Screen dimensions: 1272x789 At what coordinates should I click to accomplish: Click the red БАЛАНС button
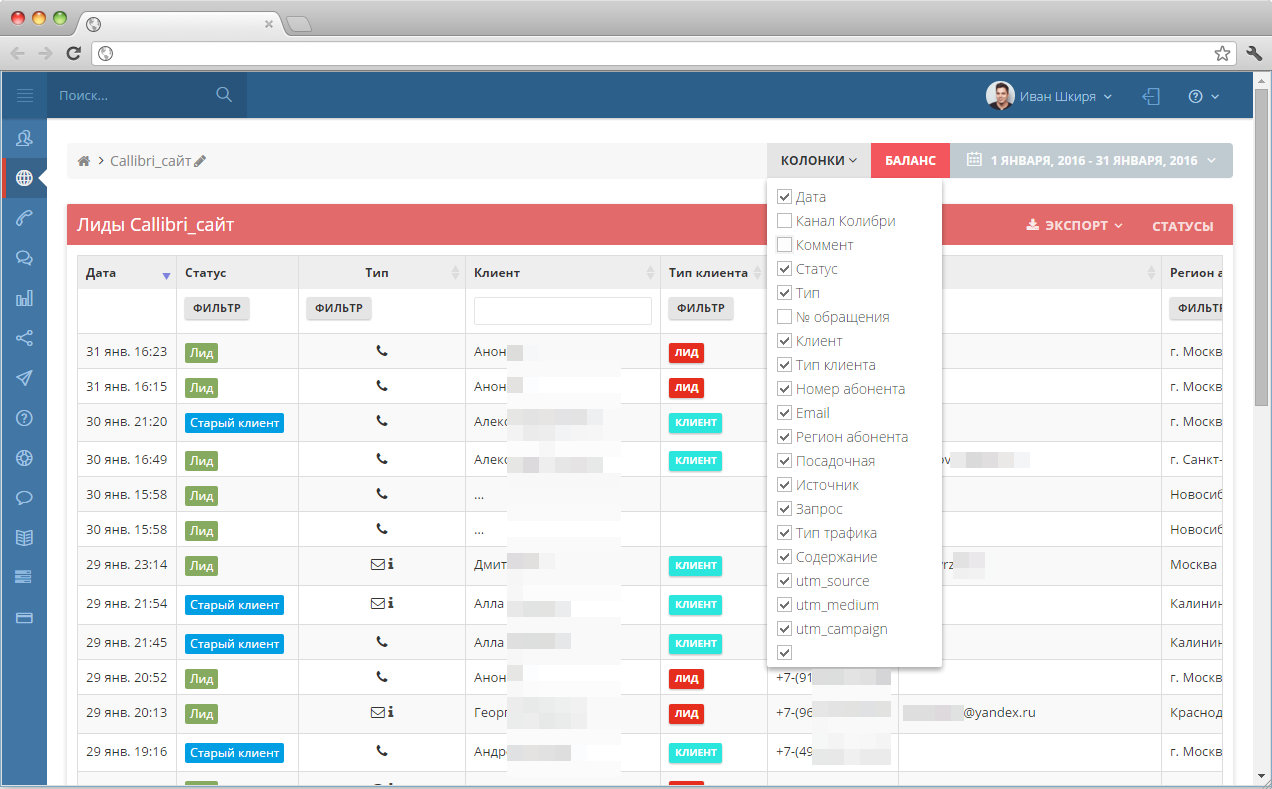point(910,160)
